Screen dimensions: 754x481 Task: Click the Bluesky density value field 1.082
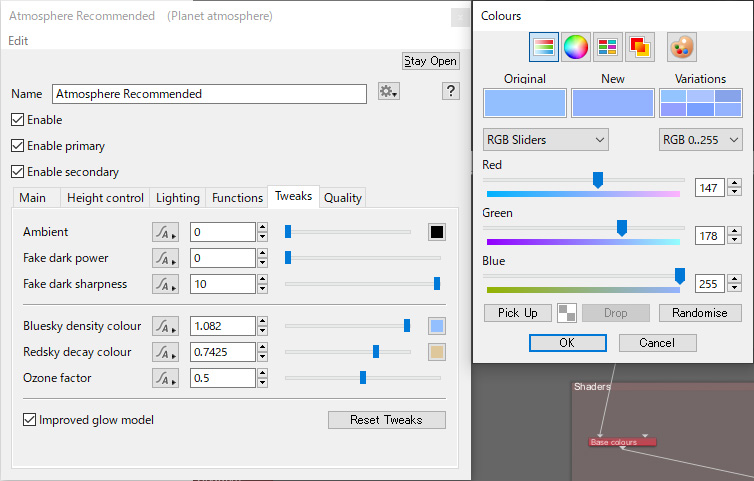pyautogui.click(x=223, y=326)
